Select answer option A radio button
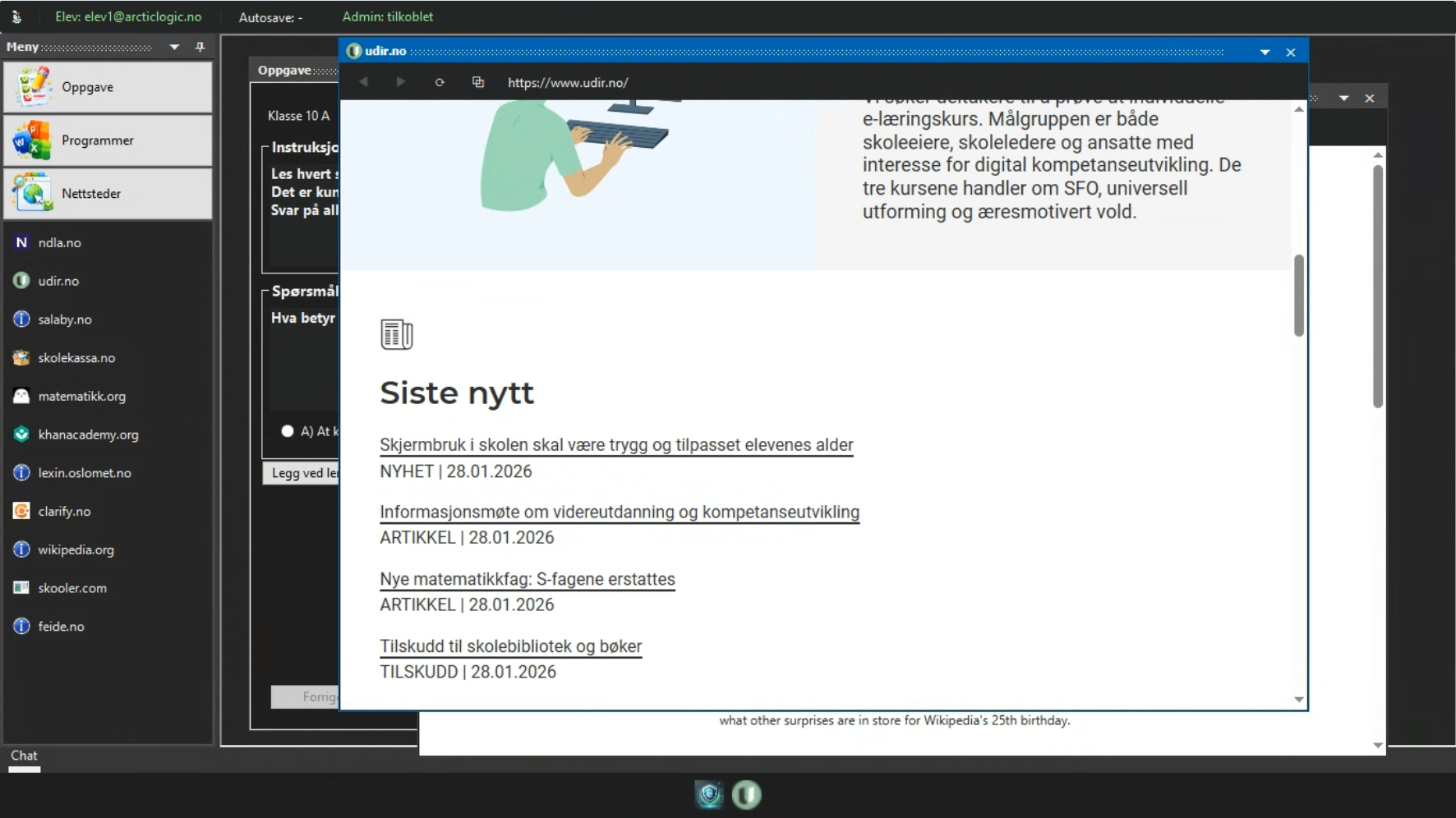This screenshot has width=1456, height=818. tap(288, 430)
